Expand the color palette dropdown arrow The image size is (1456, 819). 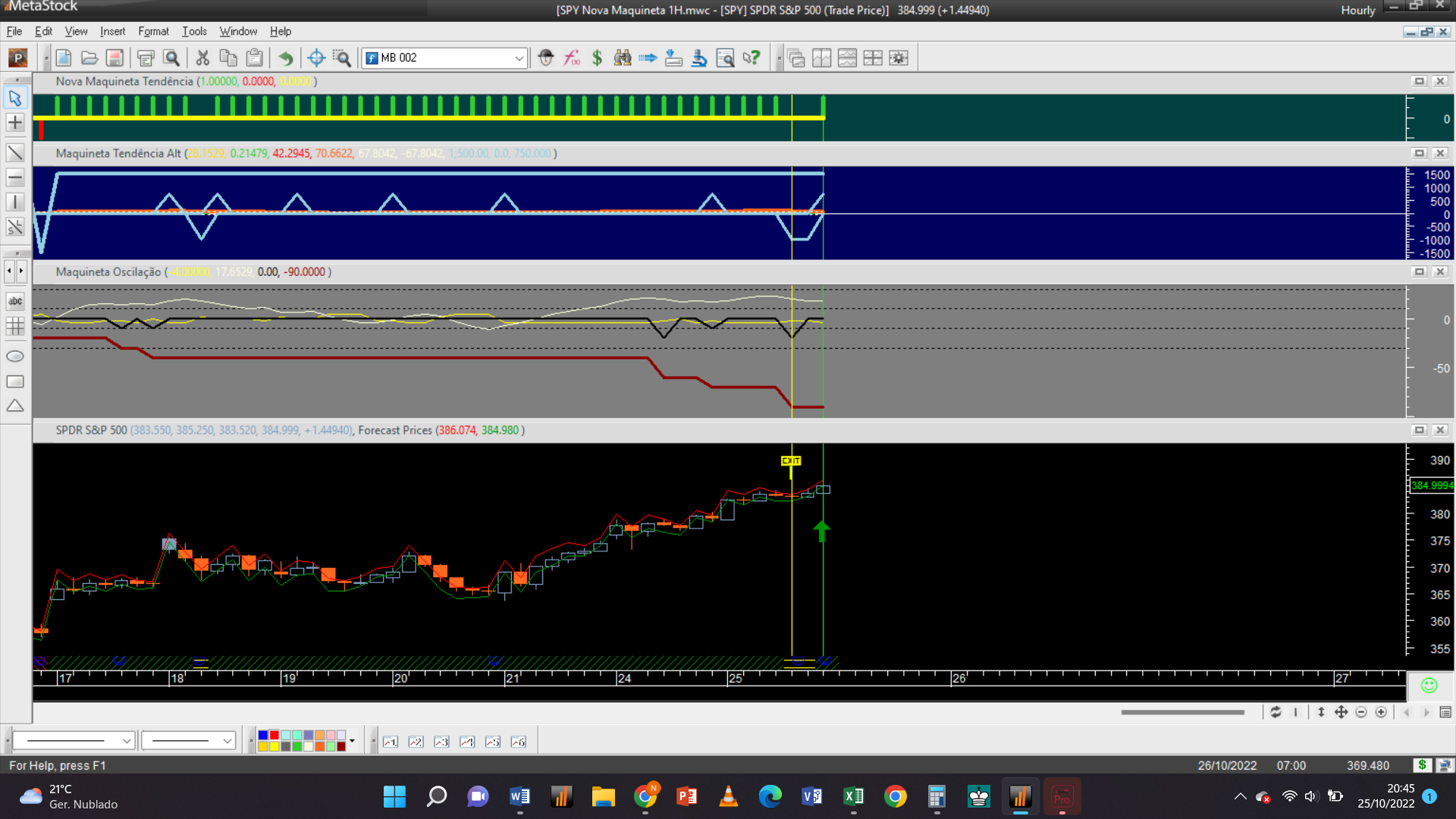(352, 741)
